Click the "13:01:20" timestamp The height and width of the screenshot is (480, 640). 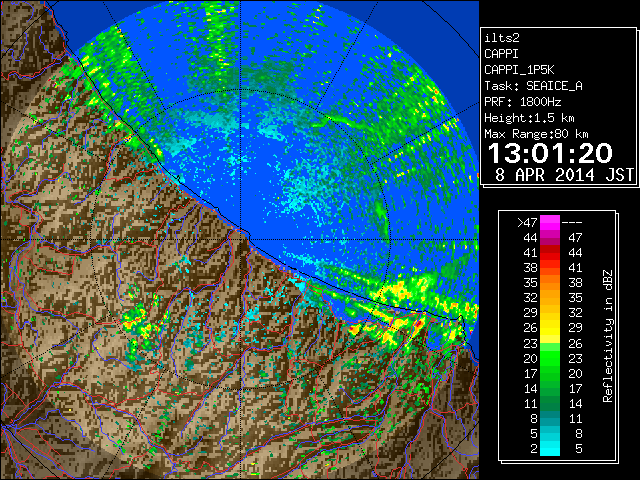click(x=550, y=153)
